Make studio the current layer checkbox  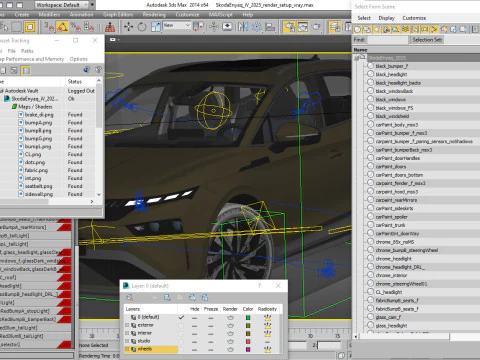click(x=181, y=341)
